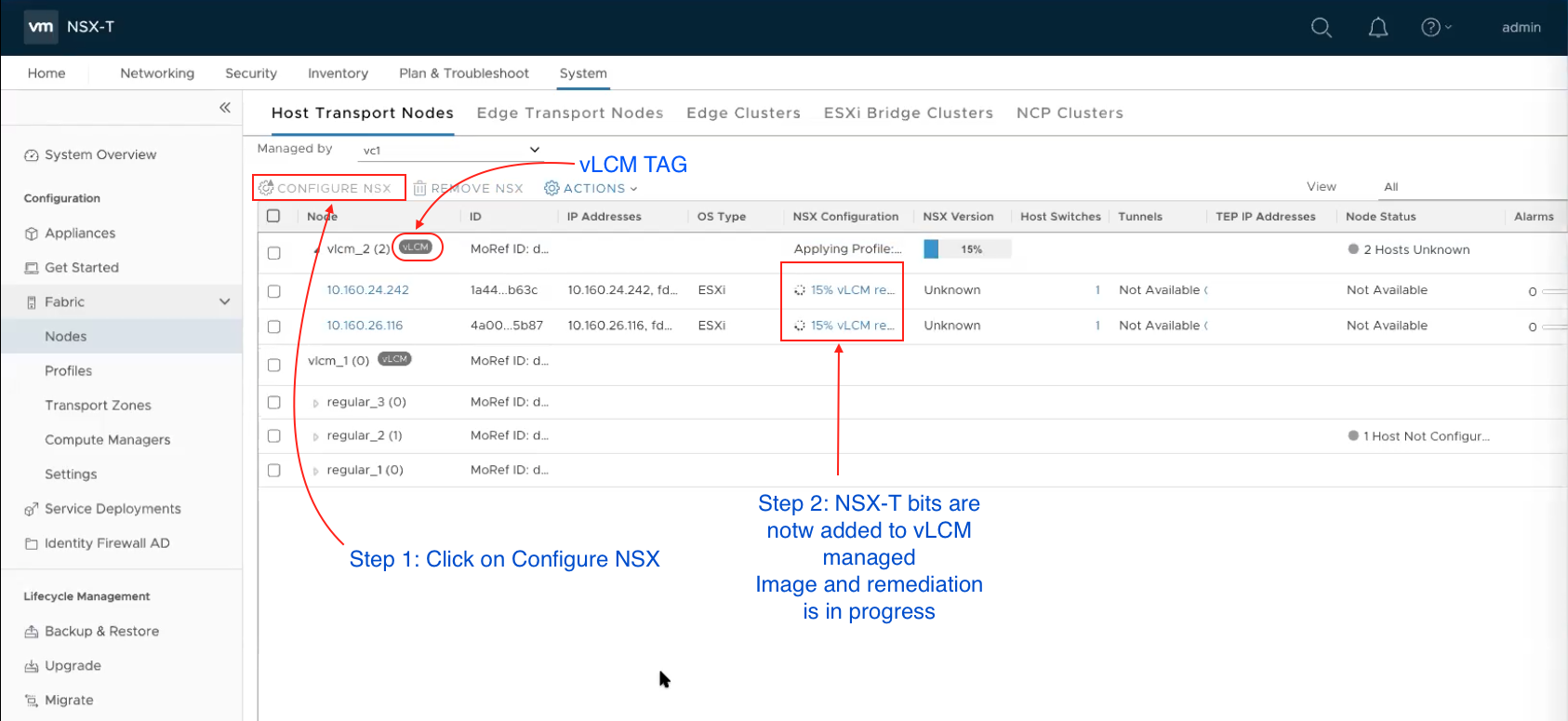This screenshot has width=1568, height=721.
Task: Open the Networking menu
Action: pyautogui.click(x=157, y=73)
